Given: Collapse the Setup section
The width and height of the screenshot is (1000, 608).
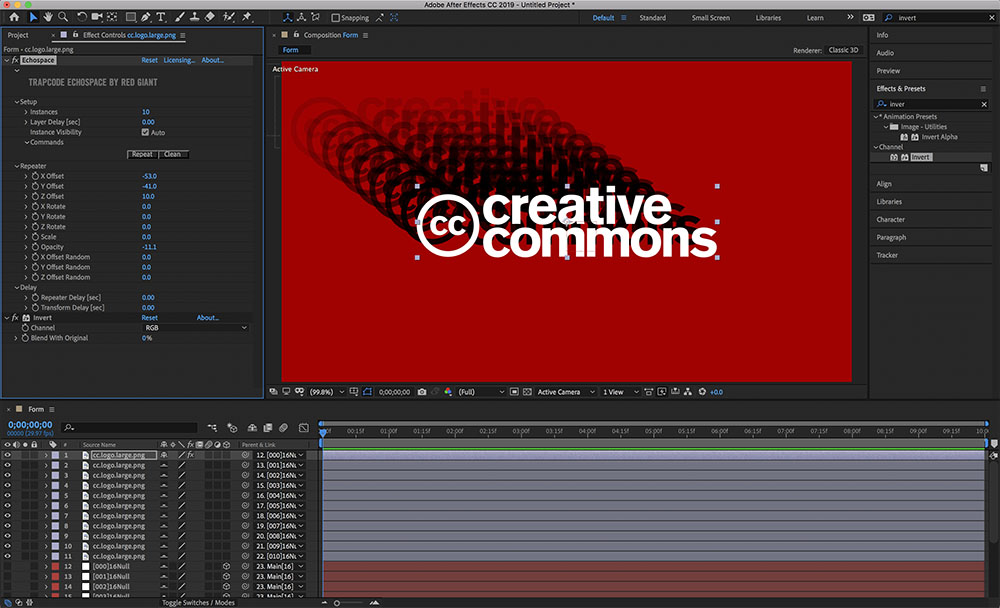Looking at the screenshot, I should (x=17, y=101).
